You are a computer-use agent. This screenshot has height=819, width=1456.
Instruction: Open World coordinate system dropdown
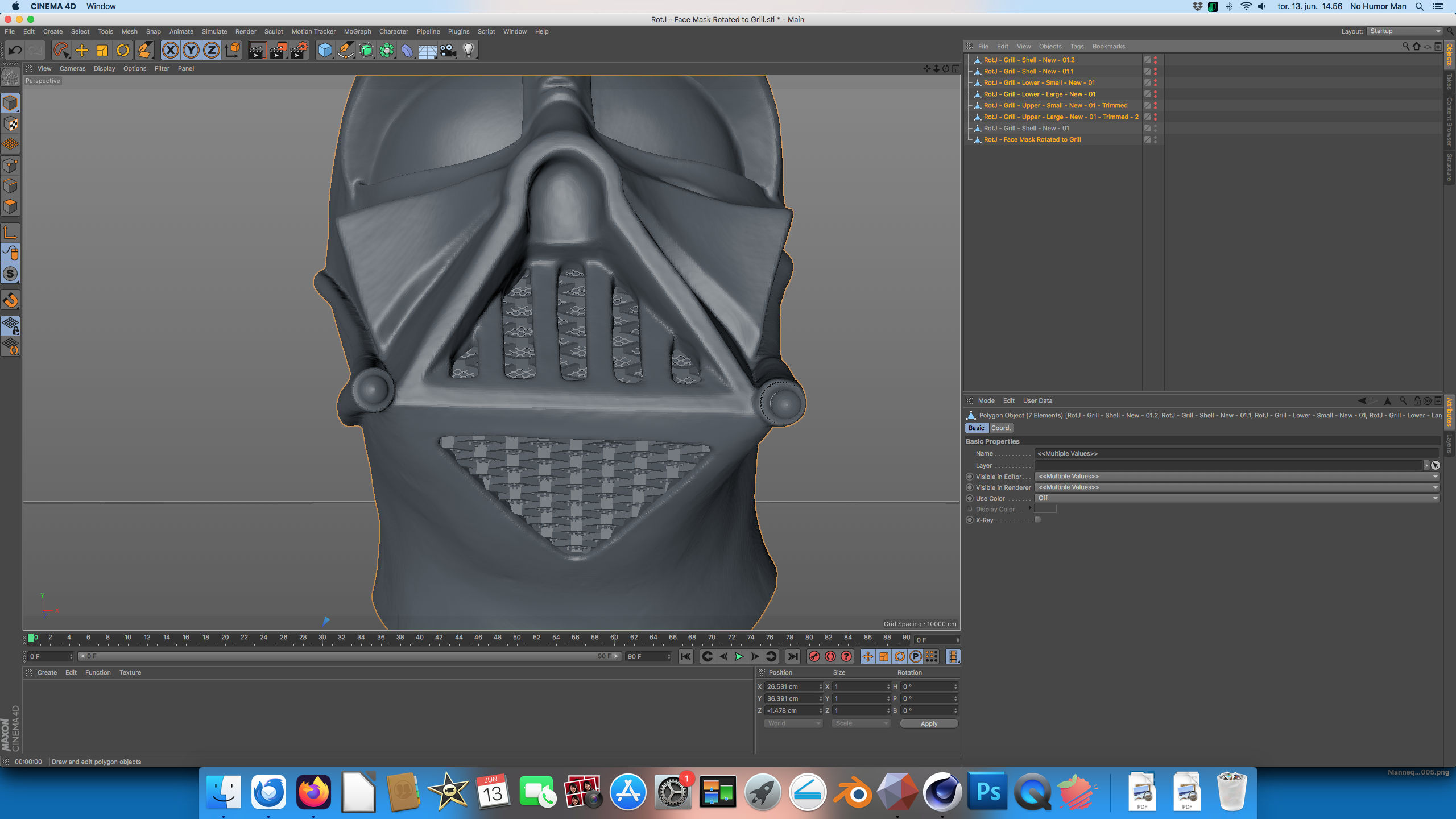coord(793,723)
